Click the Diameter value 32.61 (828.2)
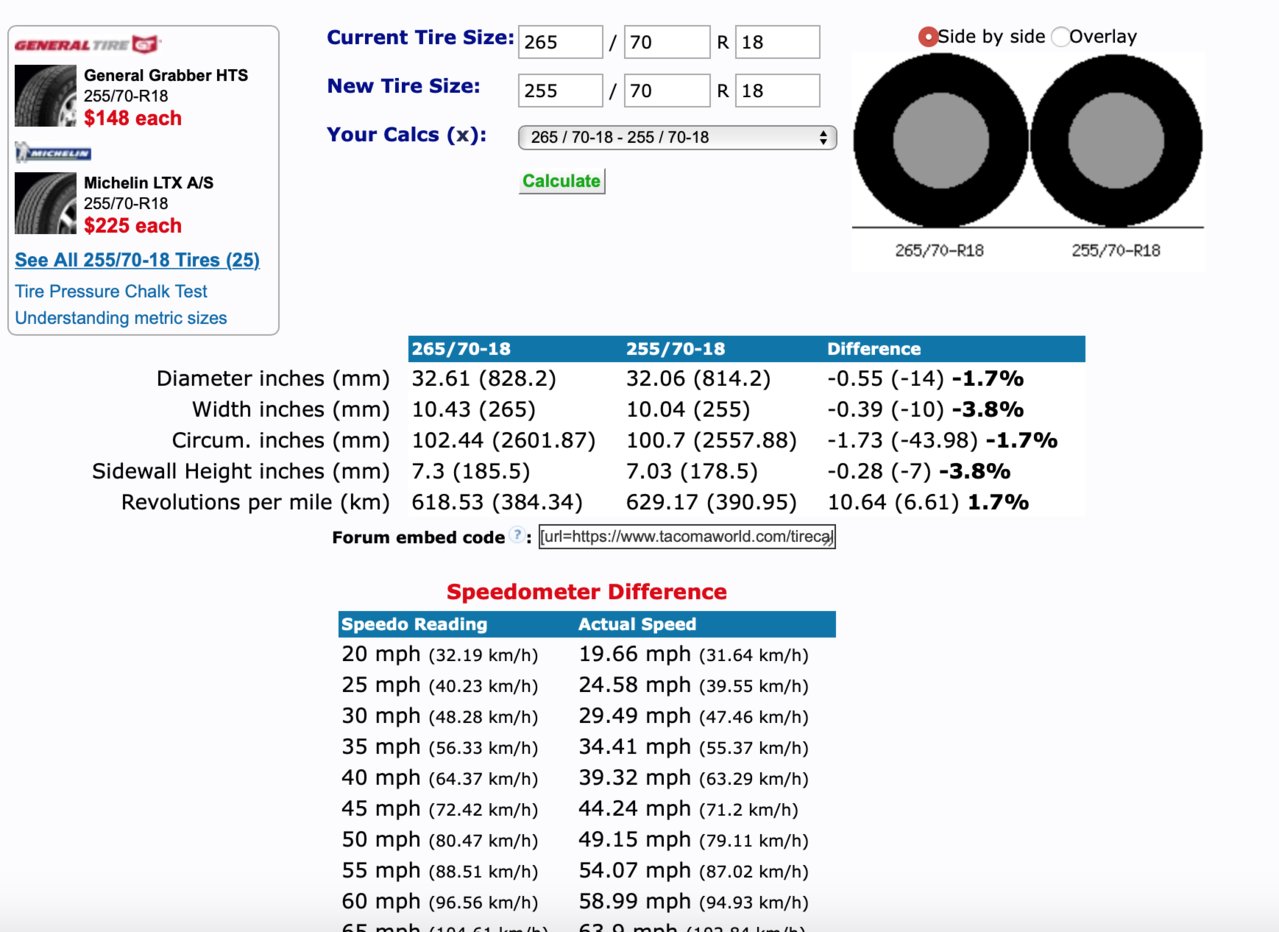Screen dimensions: 1279x932 pyautogui.click(x=484, y=379)
